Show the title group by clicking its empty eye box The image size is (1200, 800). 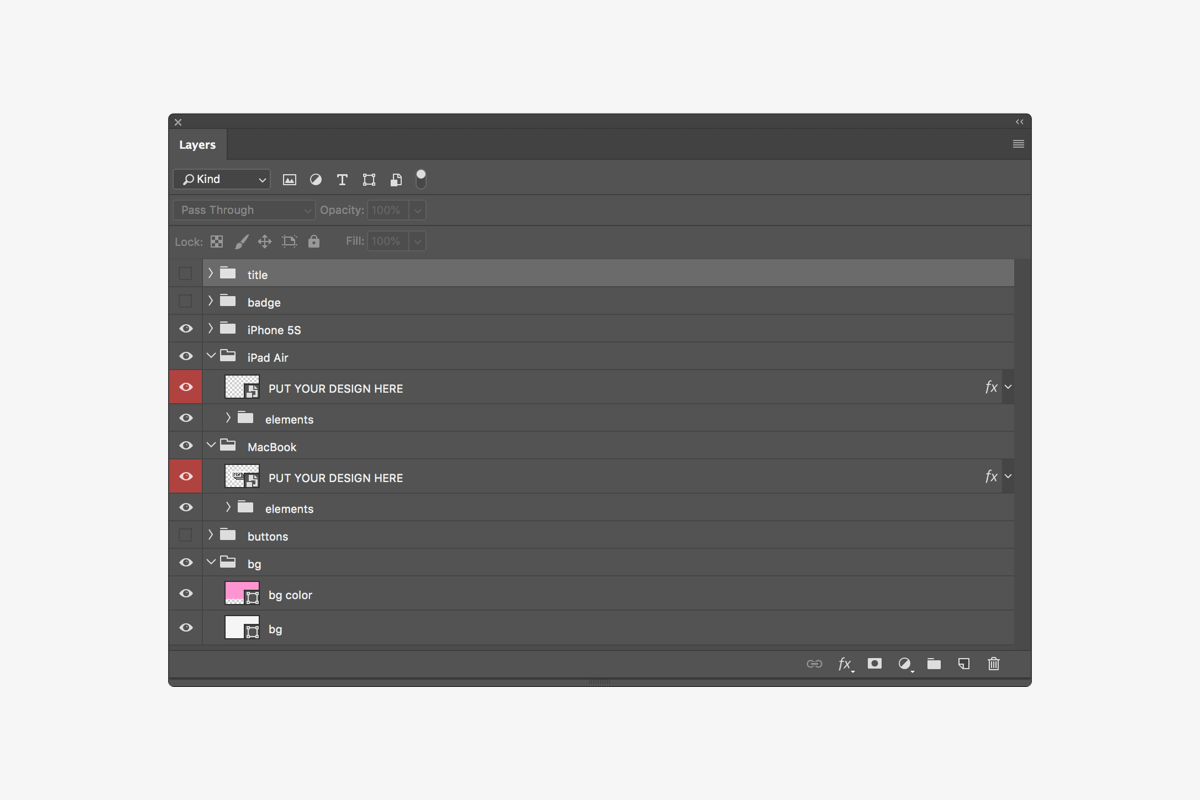click(185, 273)
